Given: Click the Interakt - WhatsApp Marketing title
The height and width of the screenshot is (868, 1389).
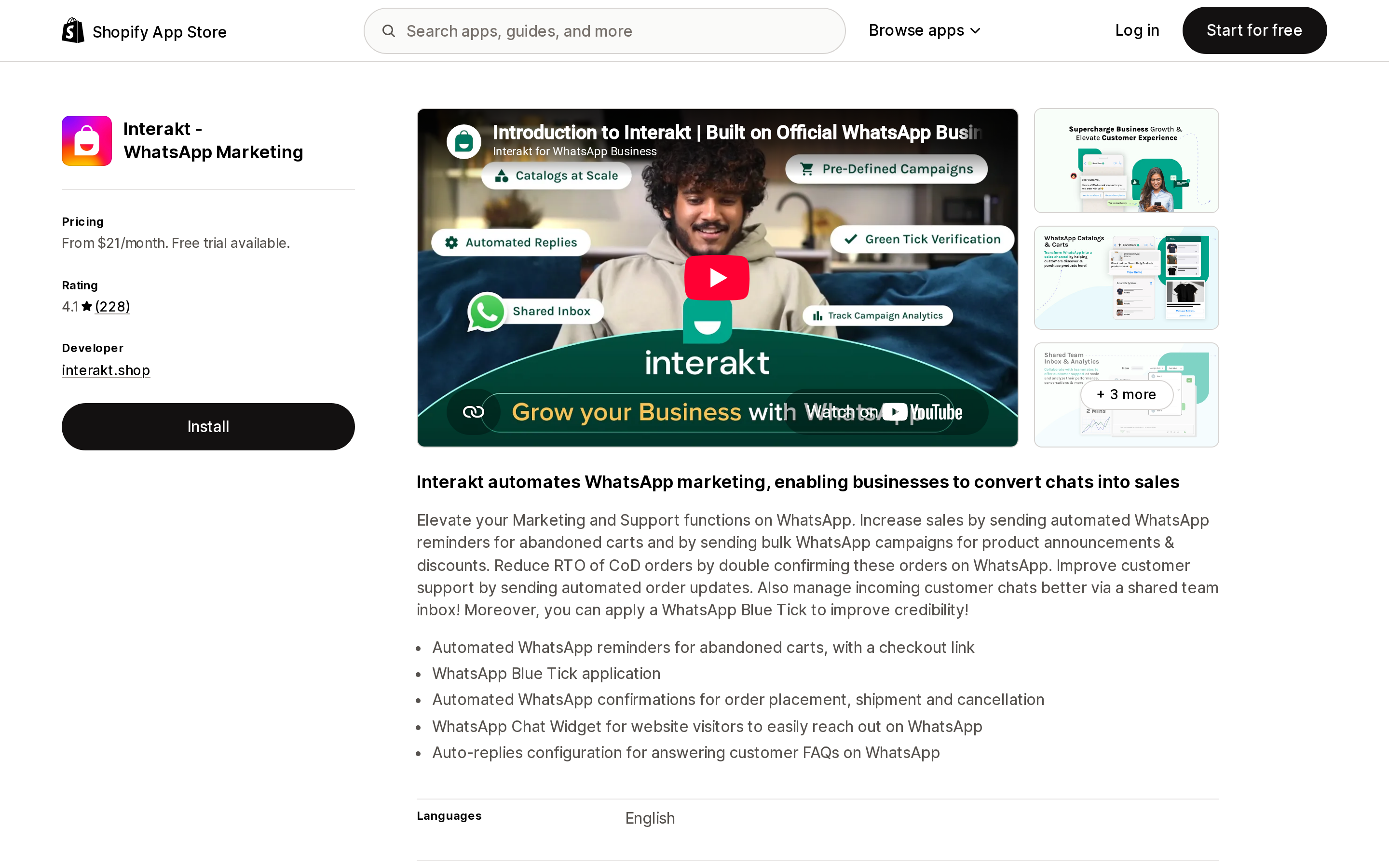Looking at the screenshot, I should pos(213,141).
